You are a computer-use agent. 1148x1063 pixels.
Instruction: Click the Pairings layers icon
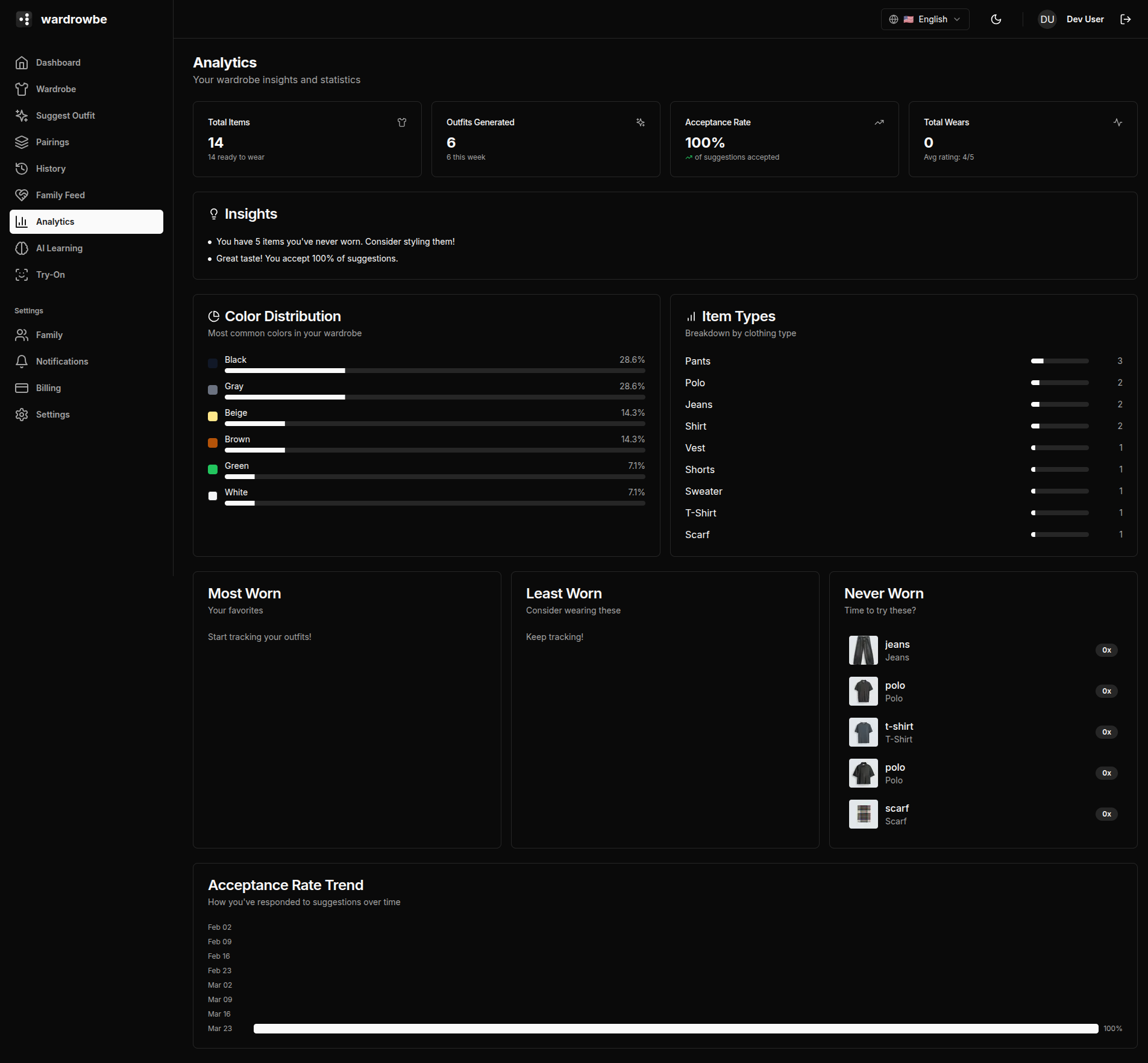tap(22, 142)
